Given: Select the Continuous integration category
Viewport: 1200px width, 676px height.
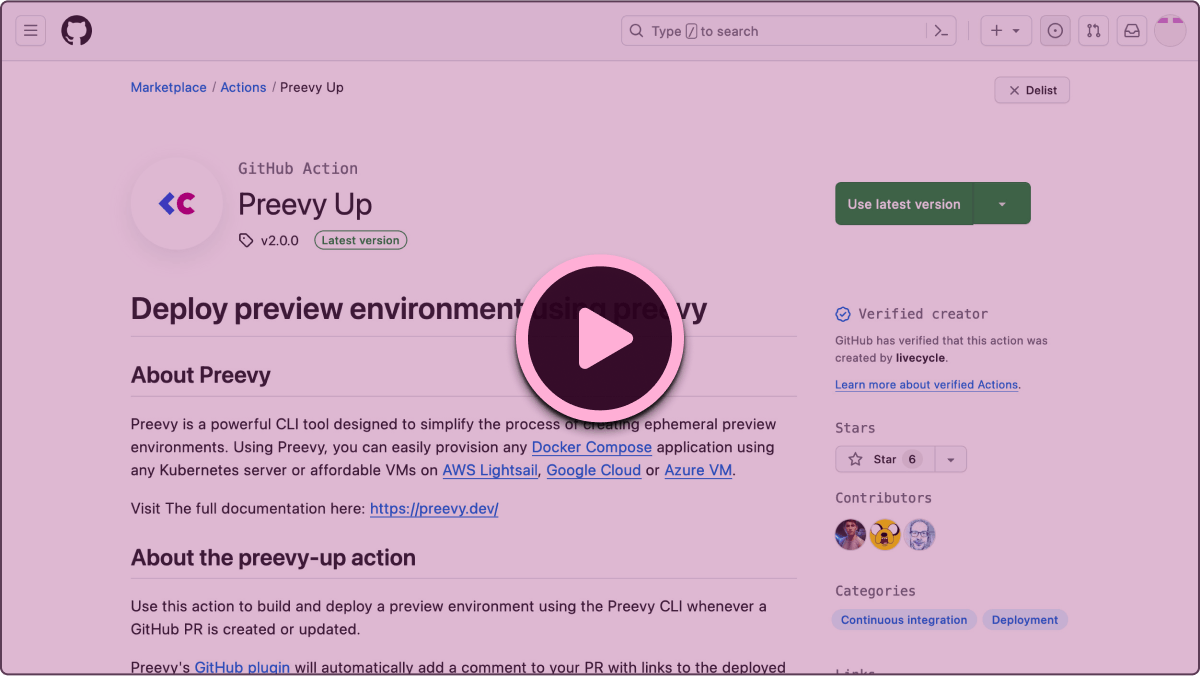Looking at the screenshot, I should pos(904,620).
